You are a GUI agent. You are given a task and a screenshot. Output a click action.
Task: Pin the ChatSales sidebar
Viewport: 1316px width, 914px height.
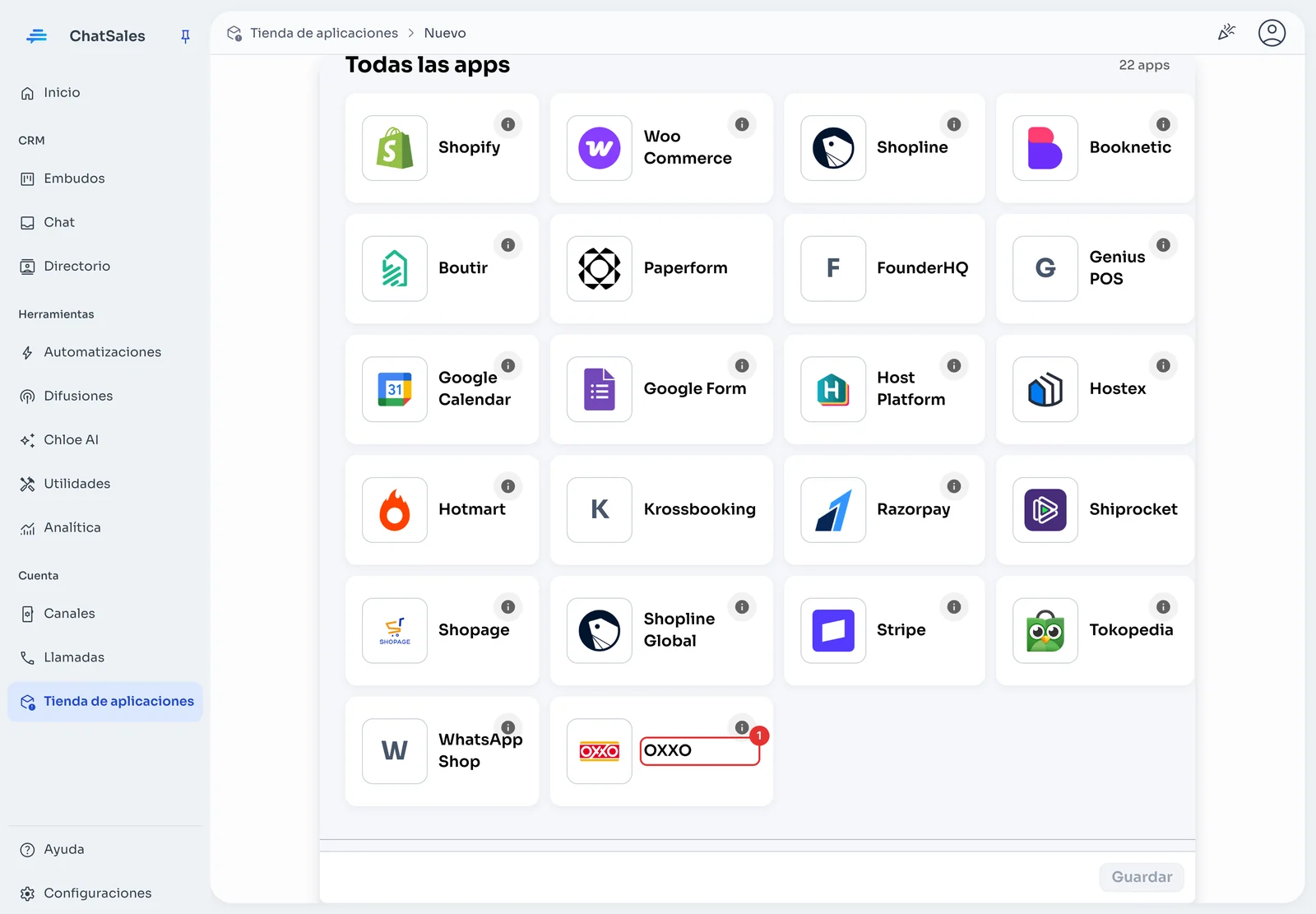(185, 36)
